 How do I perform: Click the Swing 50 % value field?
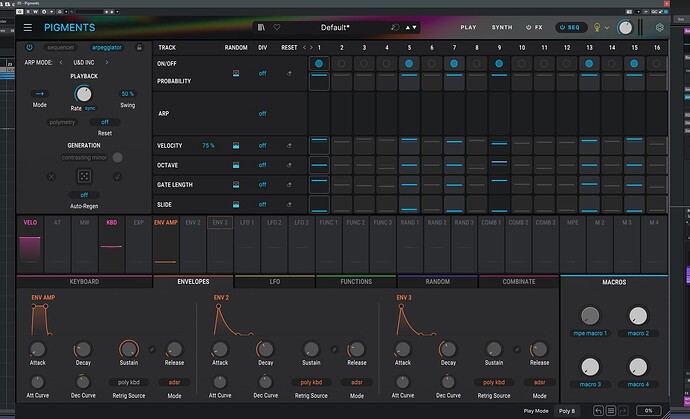[x=128, y=94]
